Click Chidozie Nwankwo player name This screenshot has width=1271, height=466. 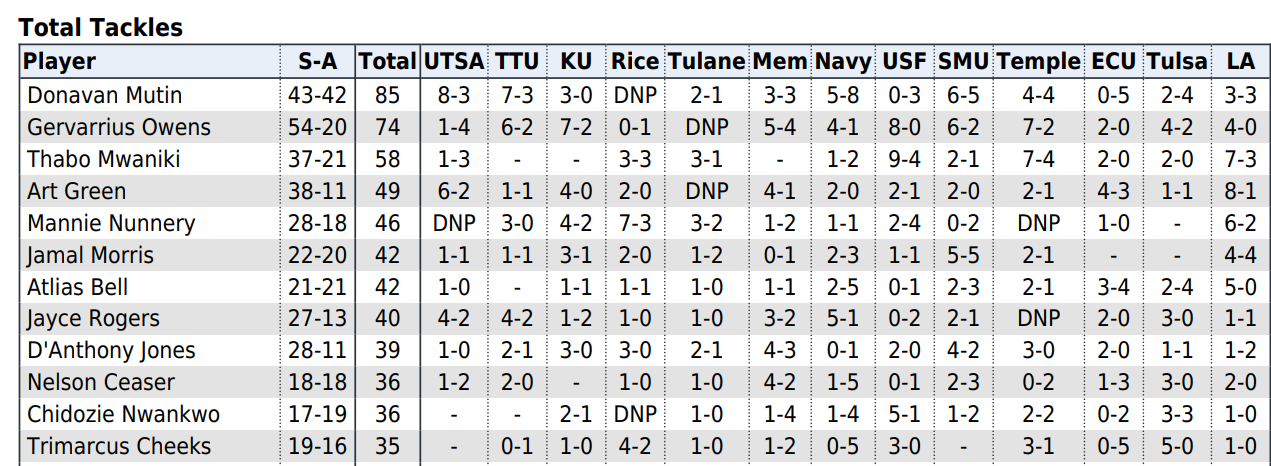pyautogui.click(x=124, y=414)
